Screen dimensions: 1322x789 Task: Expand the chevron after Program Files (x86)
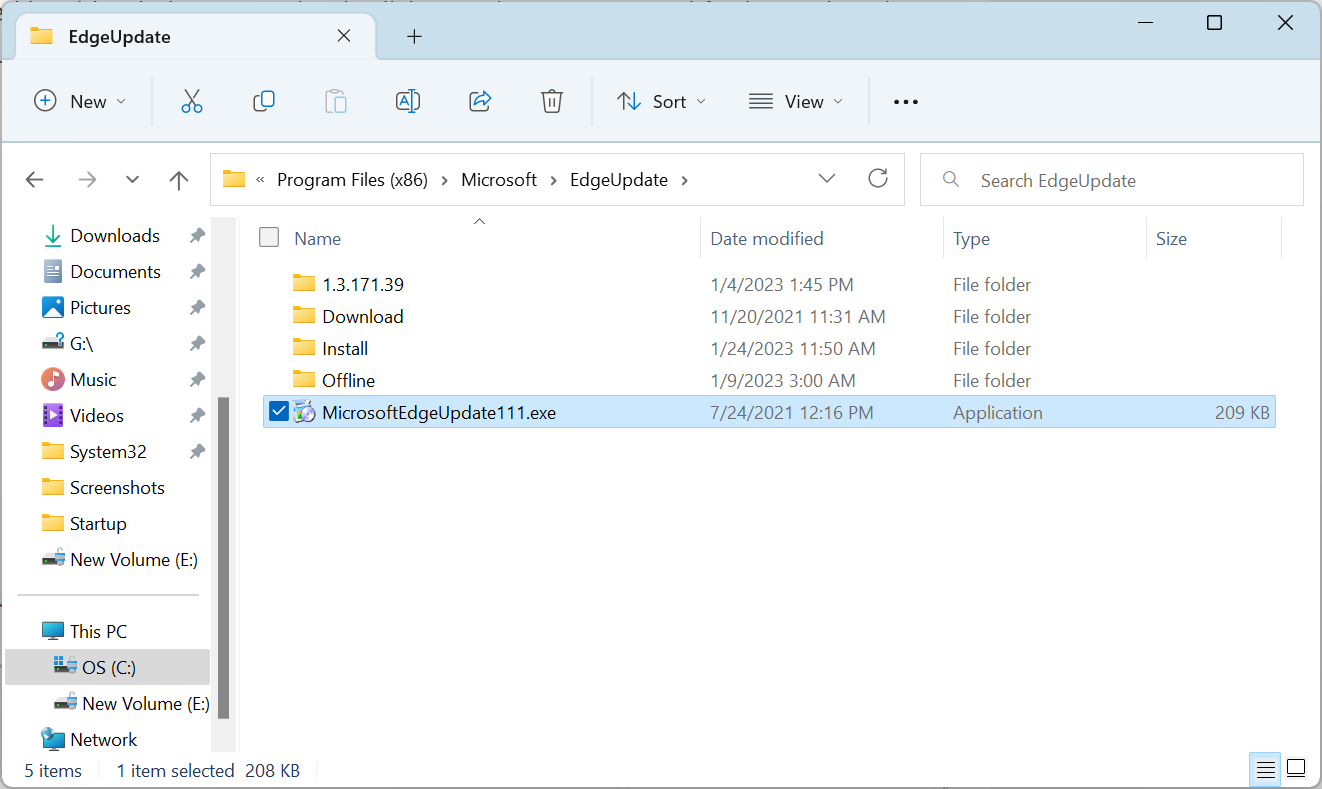tap(444, 180)
